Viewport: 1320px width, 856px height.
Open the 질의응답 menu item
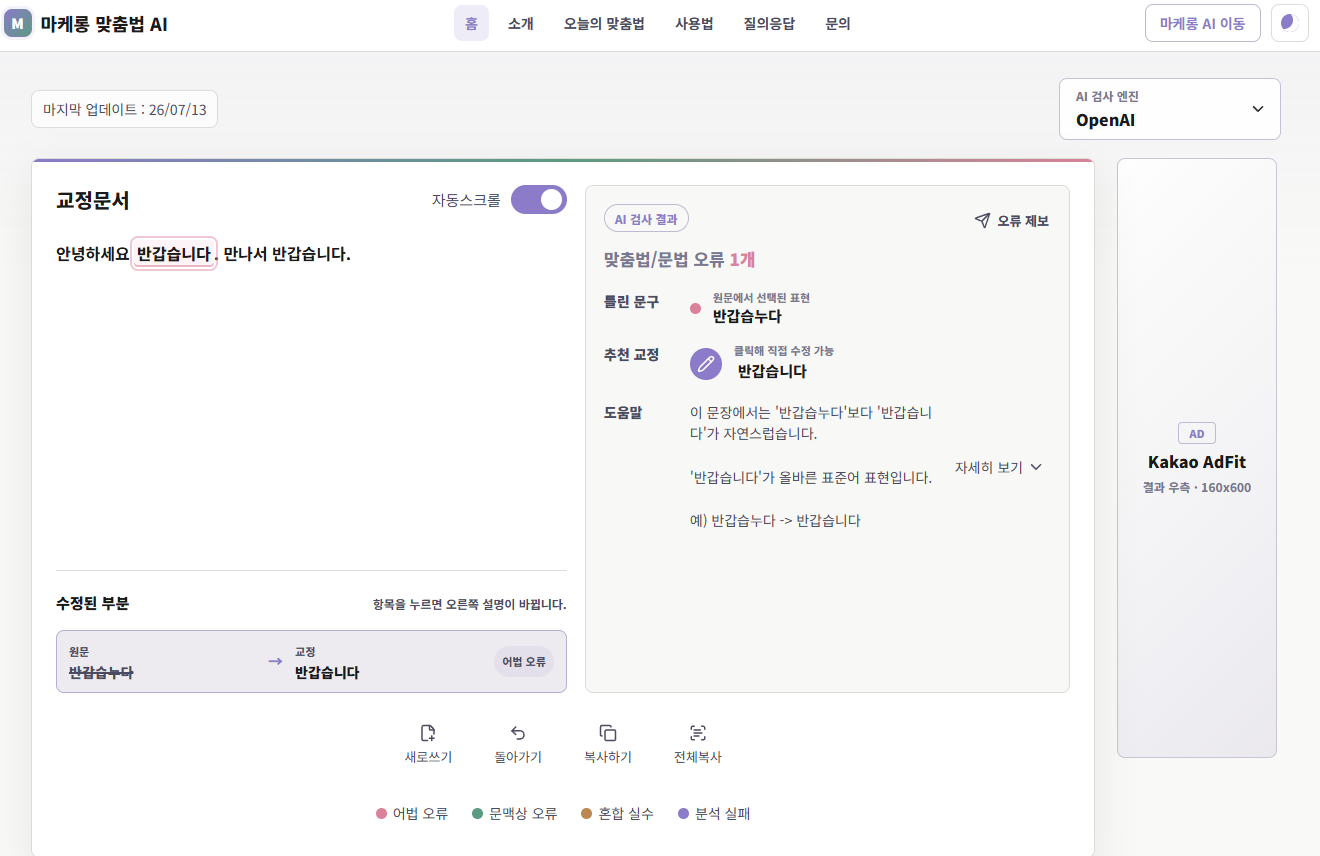(769, 23)
